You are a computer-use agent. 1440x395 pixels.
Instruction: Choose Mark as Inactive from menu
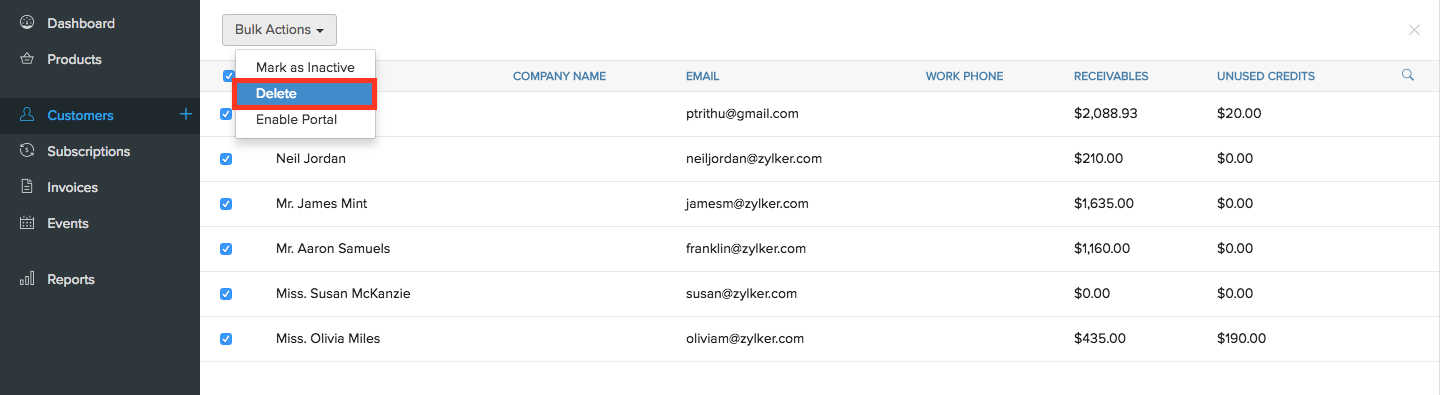pyautogui.click(x=305, y=67)
